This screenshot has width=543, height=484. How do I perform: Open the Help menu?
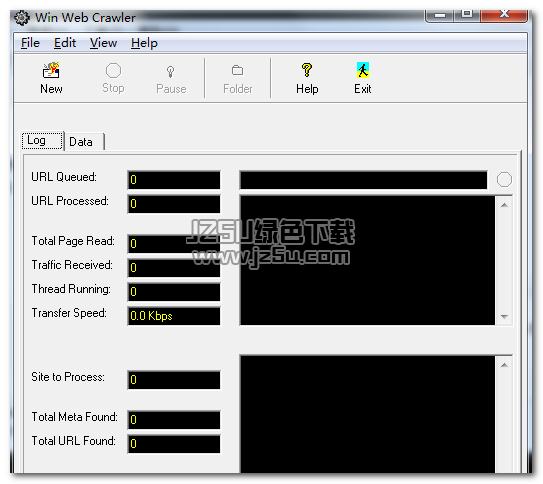pos(144,43)
